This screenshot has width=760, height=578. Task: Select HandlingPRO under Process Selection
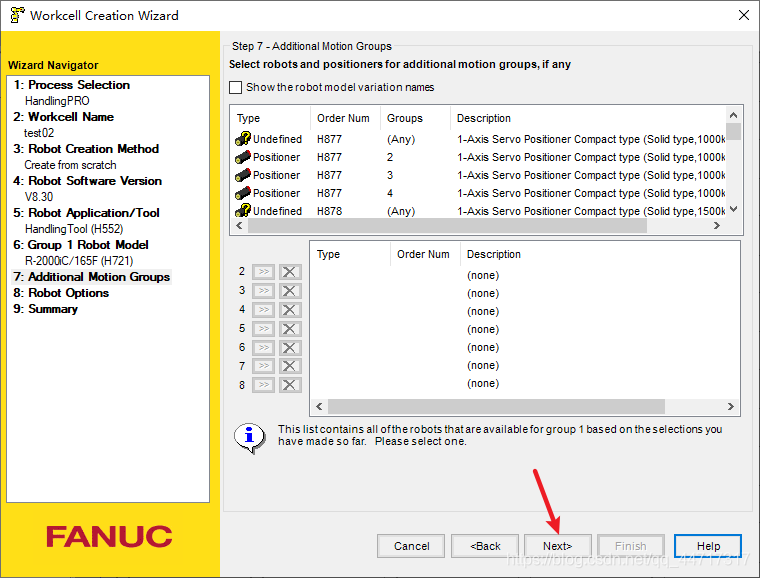[57, 101]
